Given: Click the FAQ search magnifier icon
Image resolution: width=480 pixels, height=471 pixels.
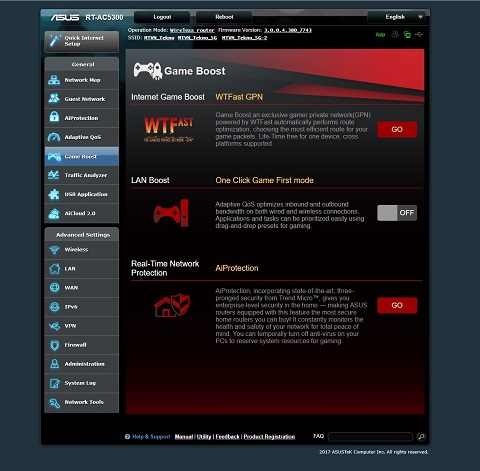Looking at the screenshot, I should tap(421, 436).
